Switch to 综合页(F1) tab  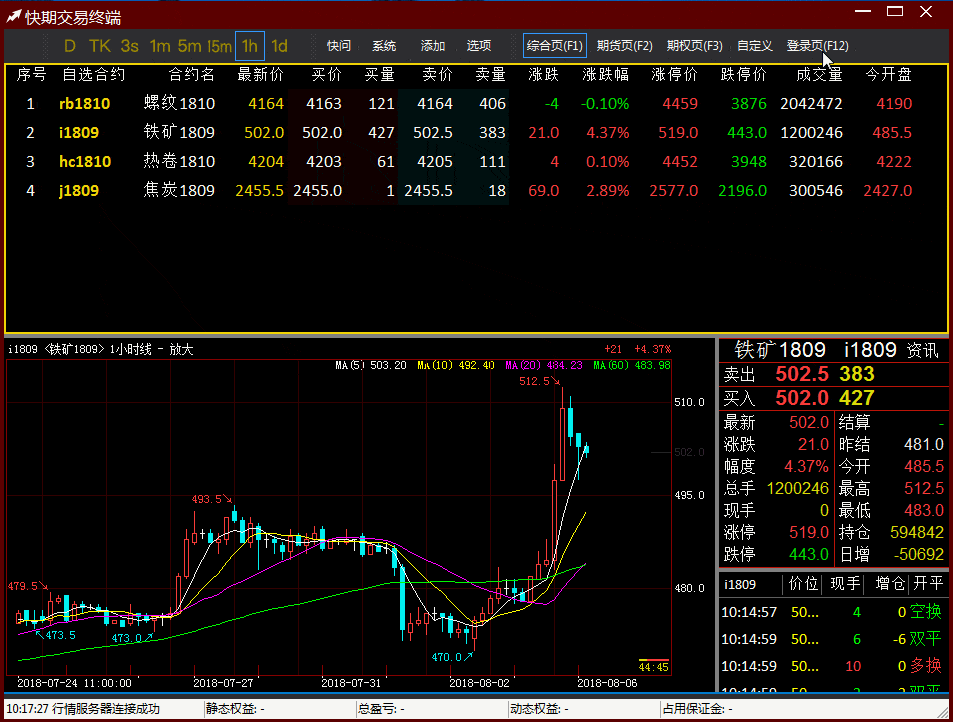(554, 46)
